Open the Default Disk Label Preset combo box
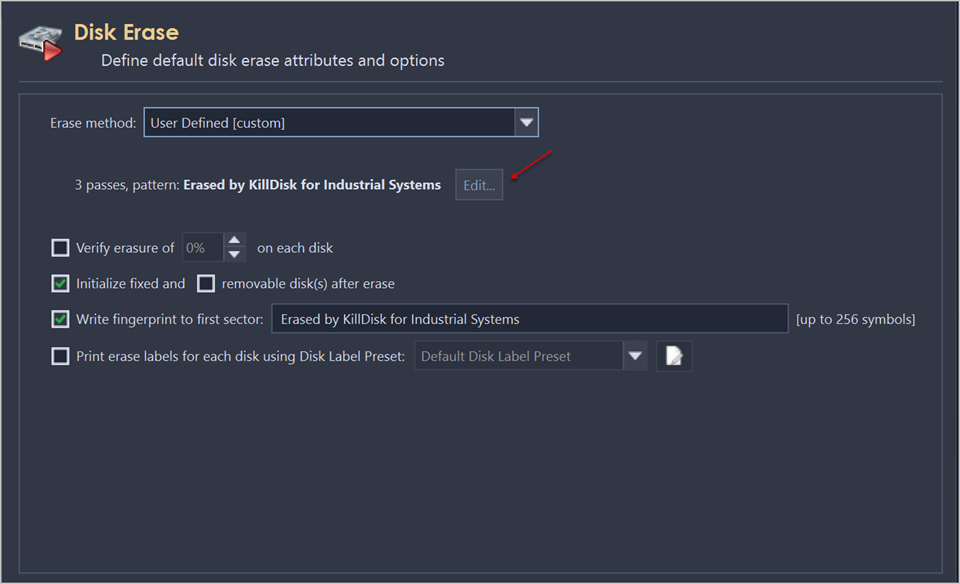 coord(517,356)
